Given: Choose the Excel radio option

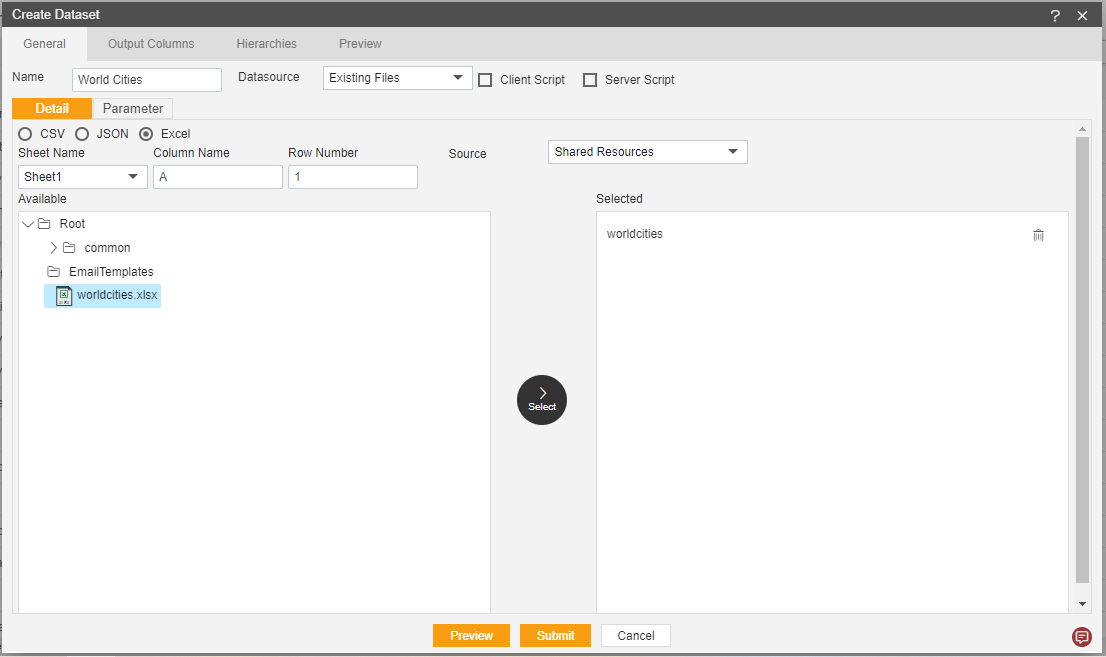Looking at the screenshot, I should 146,134.
